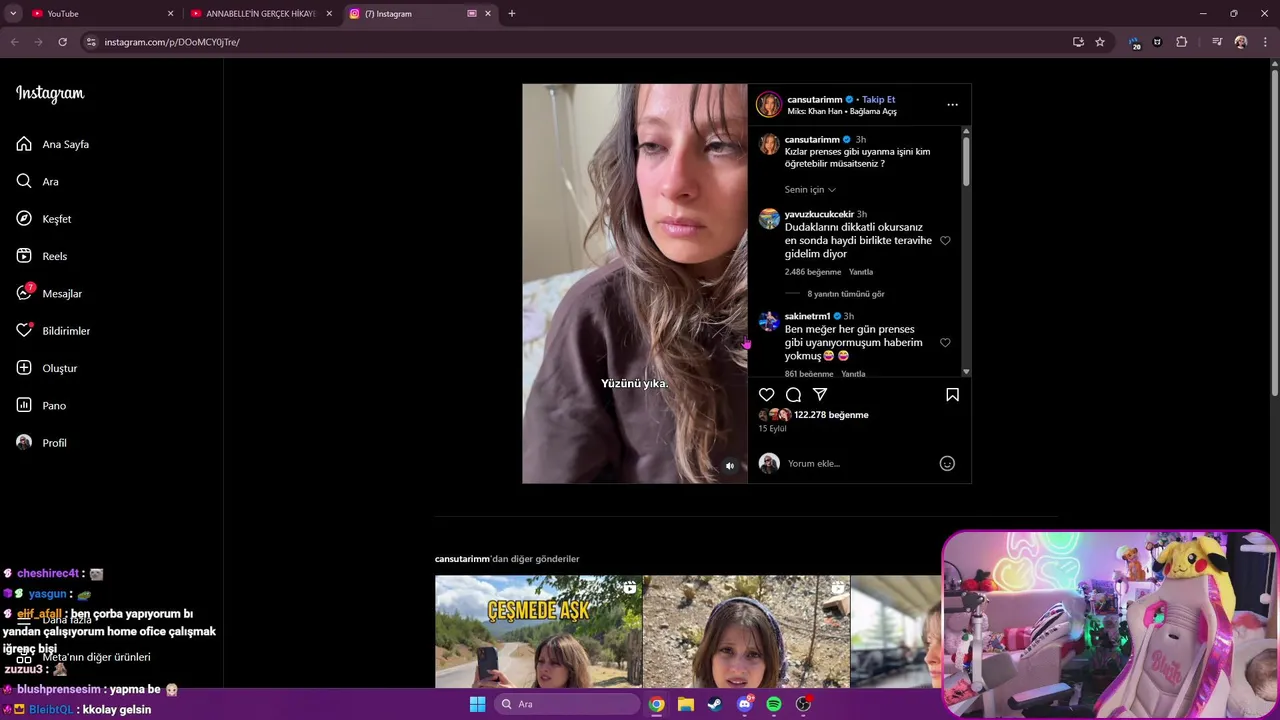Viewport: 1280px width, 720px height.
Task: Open Steam from the taskbar
Action: tap(715, 704)
